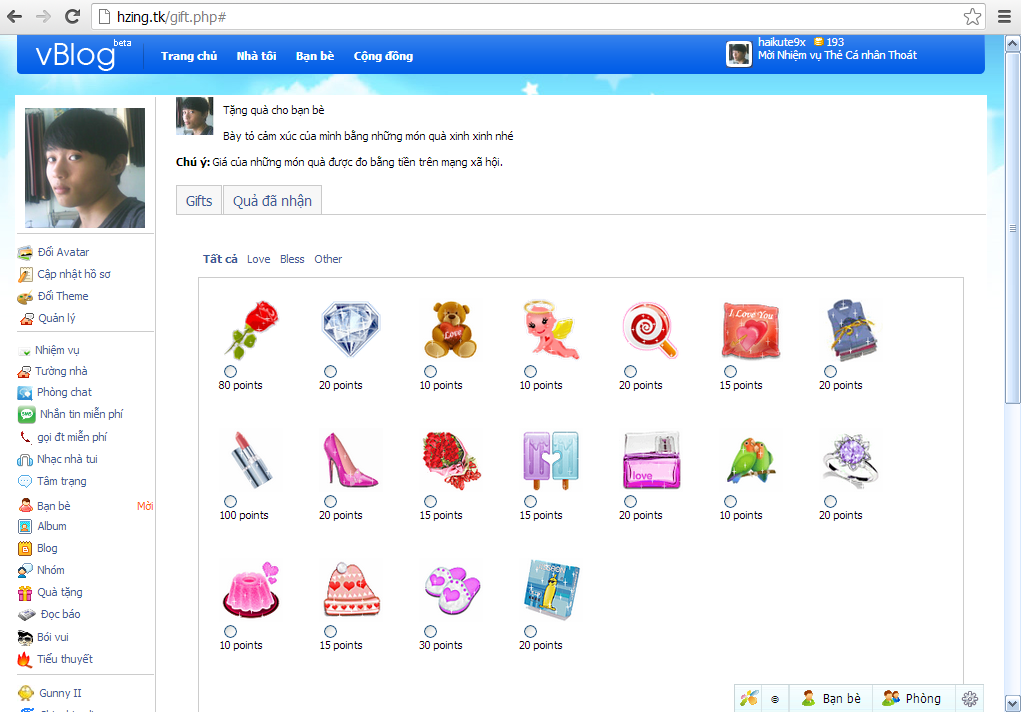The width and height of the screenshot is (1024, 712).
Task: Filter gifts by Bless category
Action: (292, 259)
